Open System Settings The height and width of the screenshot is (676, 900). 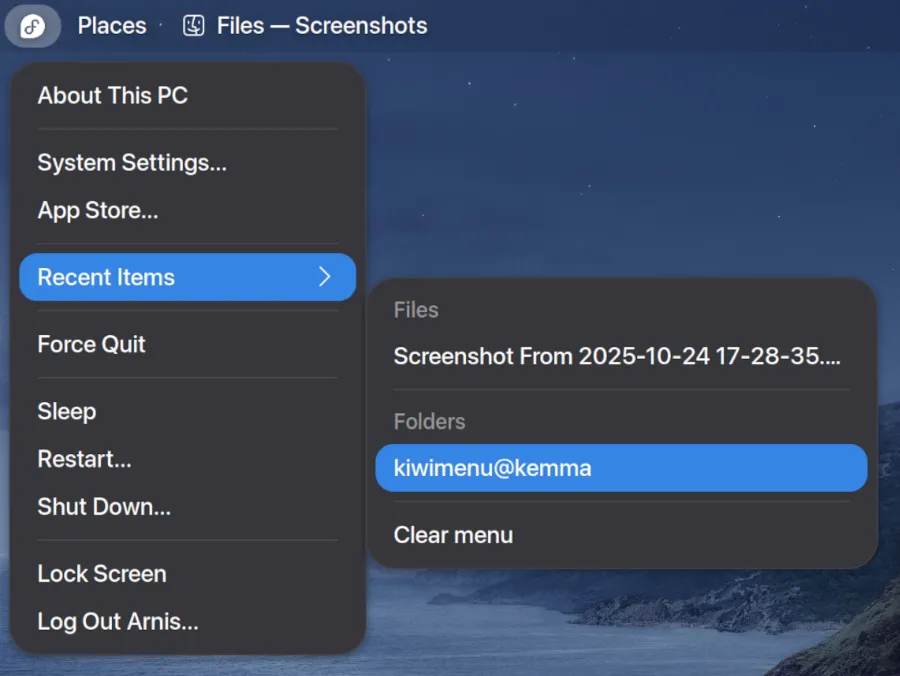pos(132,163)
